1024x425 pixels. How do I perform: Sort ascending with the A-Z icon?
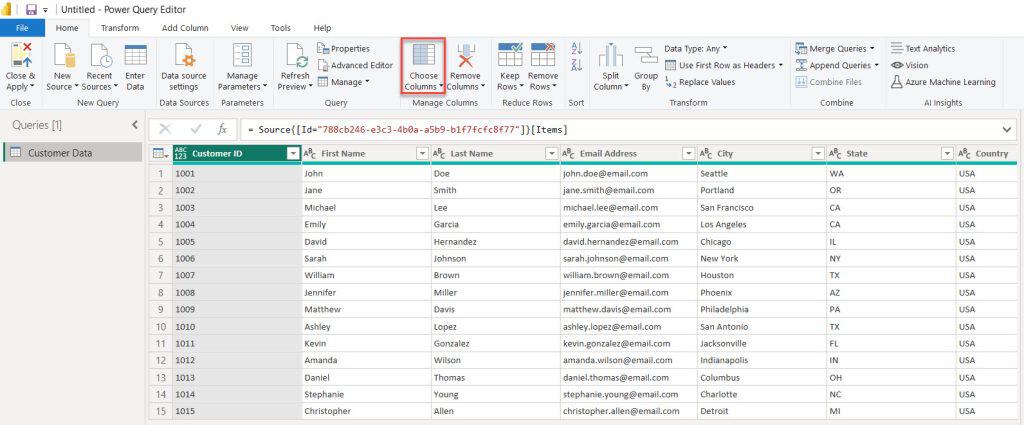pyautogui.click(x=577, y=48)
